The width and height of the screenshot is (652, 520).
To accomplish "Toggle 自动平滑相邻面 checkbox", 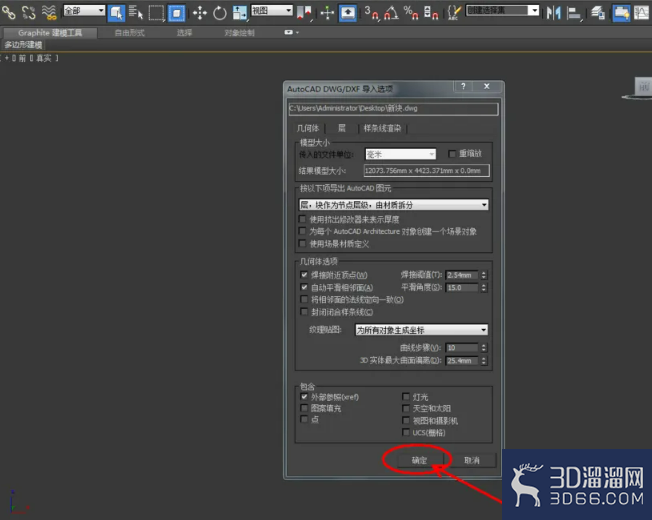I will [x=304, y=287].
